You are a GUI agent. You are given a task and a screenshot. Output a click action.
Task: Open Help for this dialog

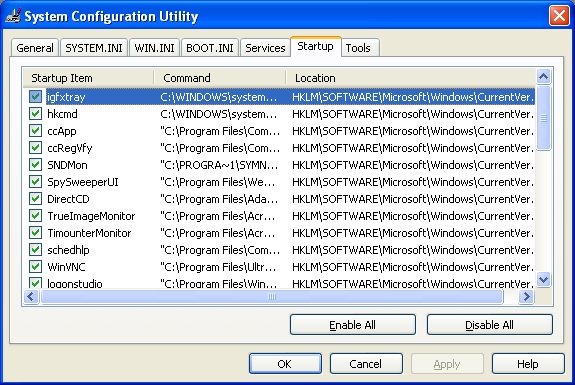pos(528,364)
